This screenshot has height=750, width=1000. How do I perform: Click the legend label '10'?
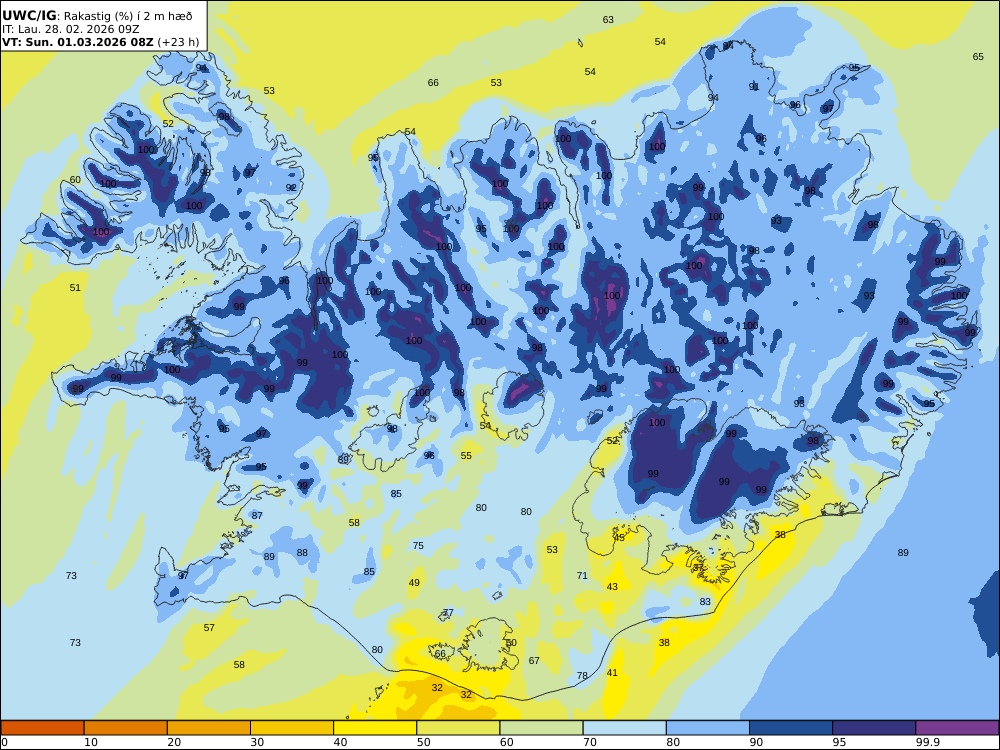pos(91,742)
